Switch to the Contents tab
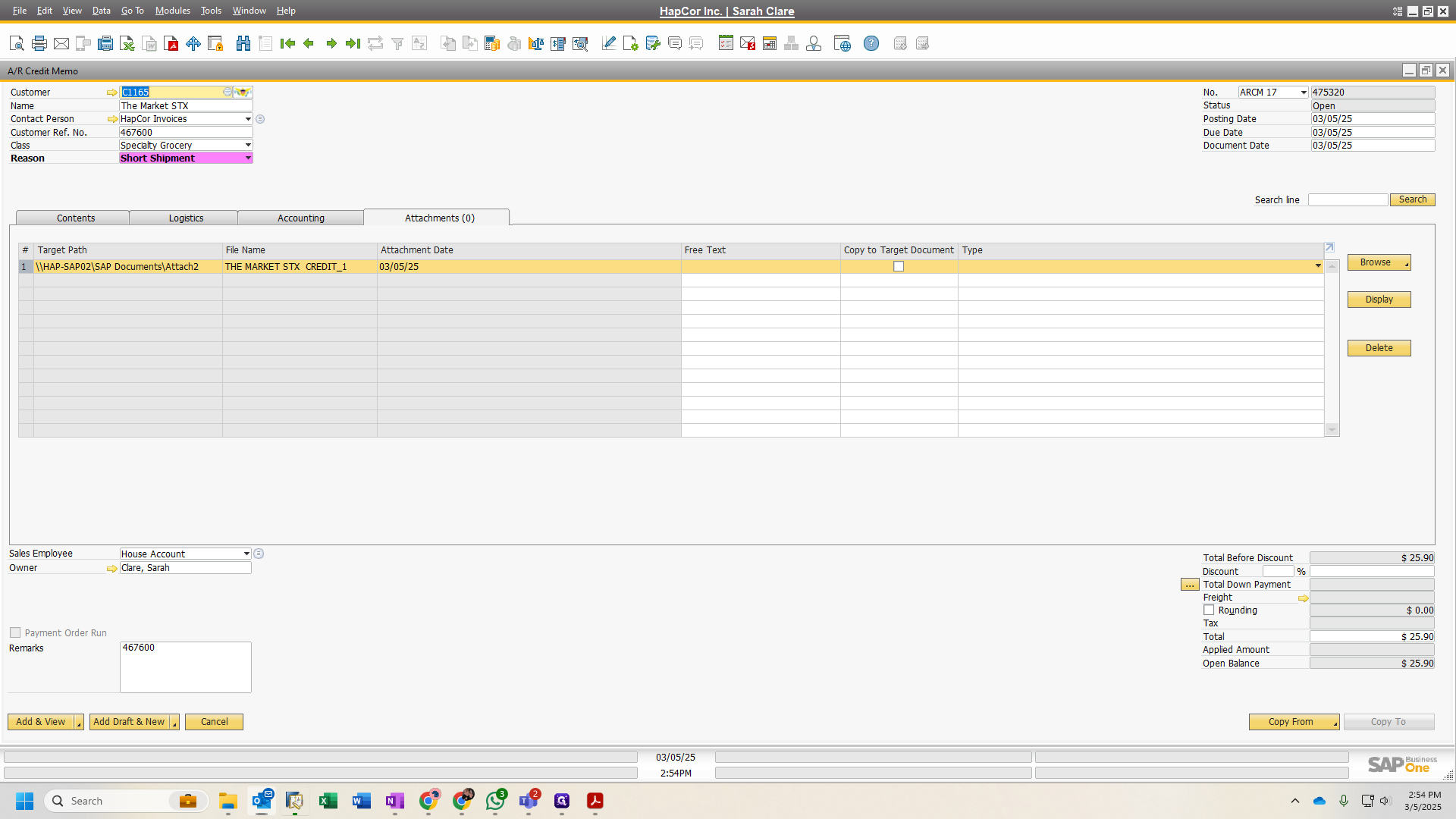The image size is (1456, 819). tap(75, 218)
